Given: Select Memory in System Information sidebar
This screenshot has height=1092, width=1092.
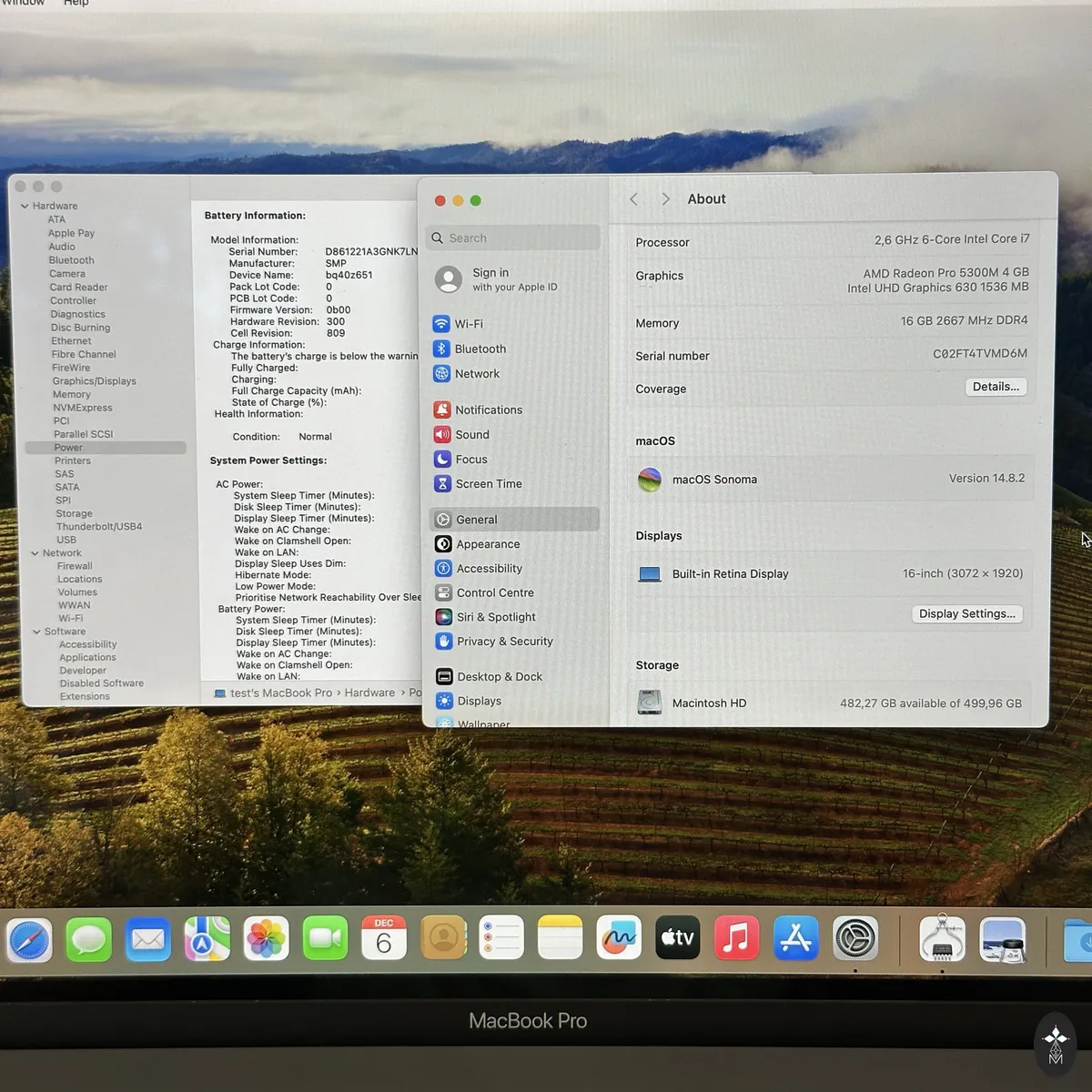Looking at the screenshot, I should (x=72, y=395).
